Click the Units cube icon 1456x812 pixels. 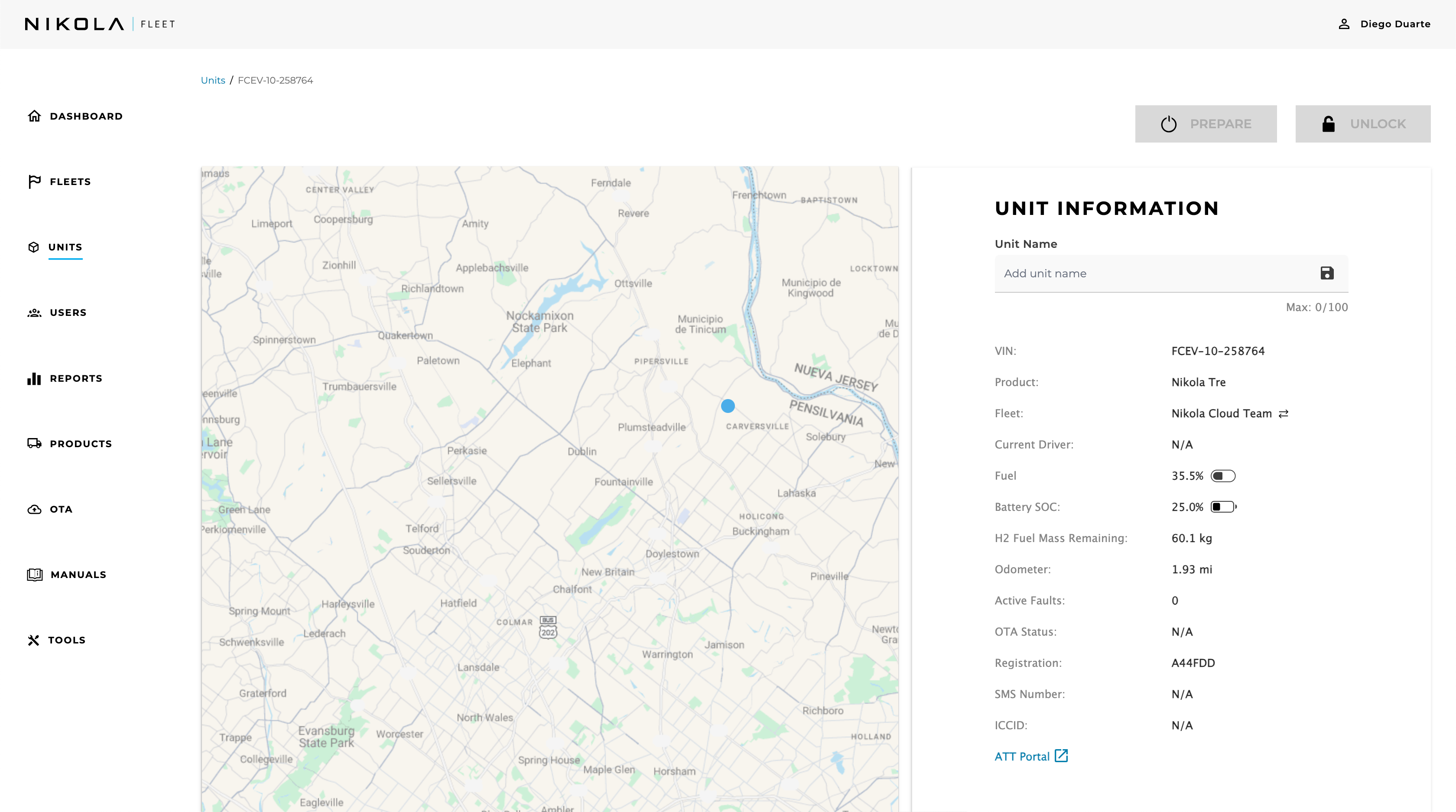(x=34, y=247)
